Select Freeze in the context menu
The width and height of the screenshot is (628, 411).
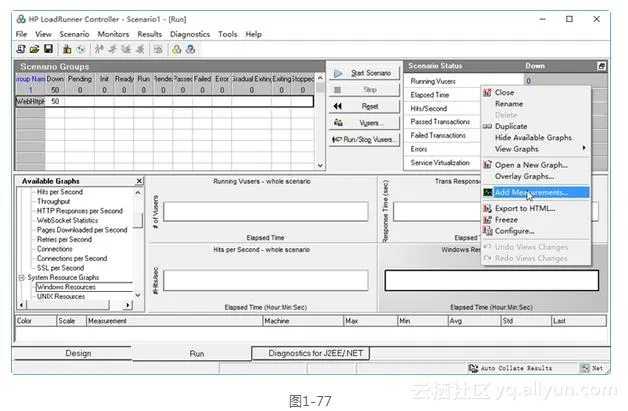click(536, 220)
